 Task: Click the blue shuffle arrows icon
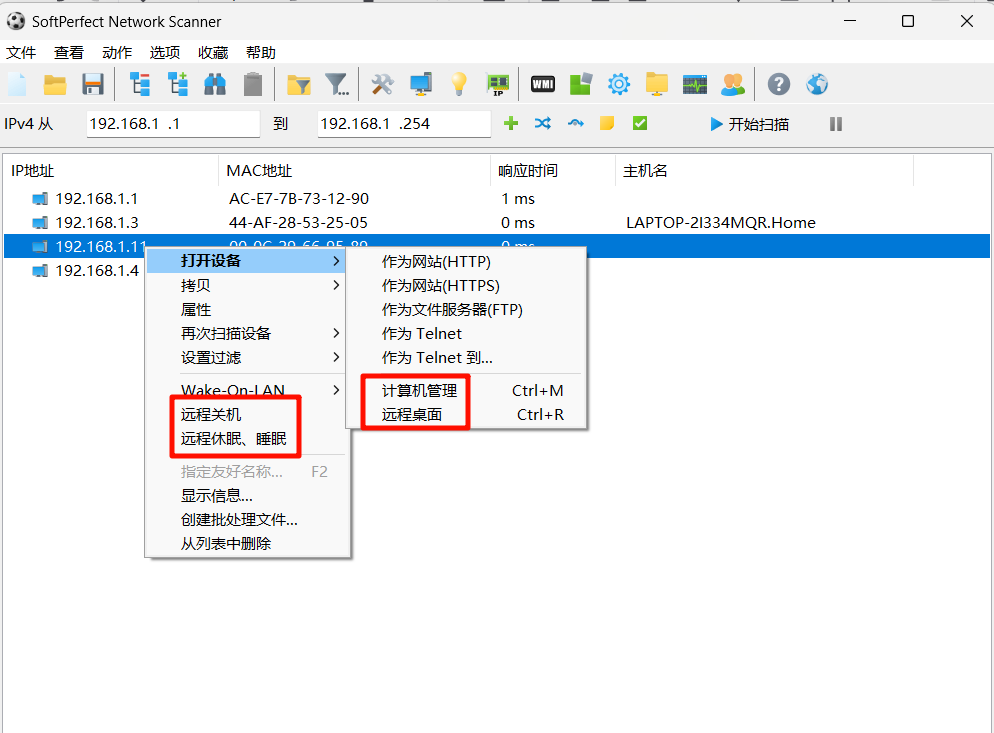click(x=543, y=123)
